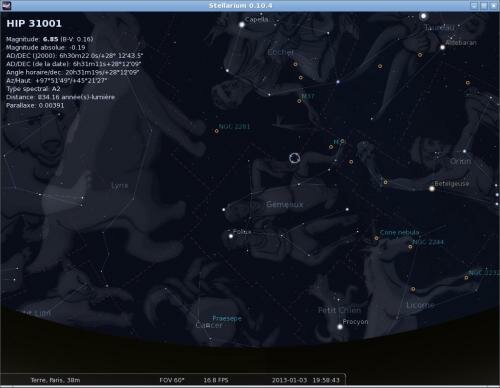Click the Cocher constellation label
This screenshot has height=388, width=500.
tap(281, 52)
